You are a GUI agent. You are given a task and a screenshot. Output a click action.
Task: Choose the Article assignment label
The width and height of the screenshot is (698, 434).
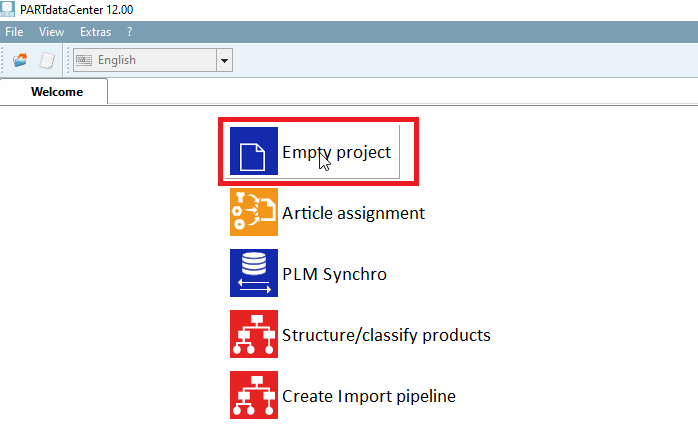tap(353, 213)
